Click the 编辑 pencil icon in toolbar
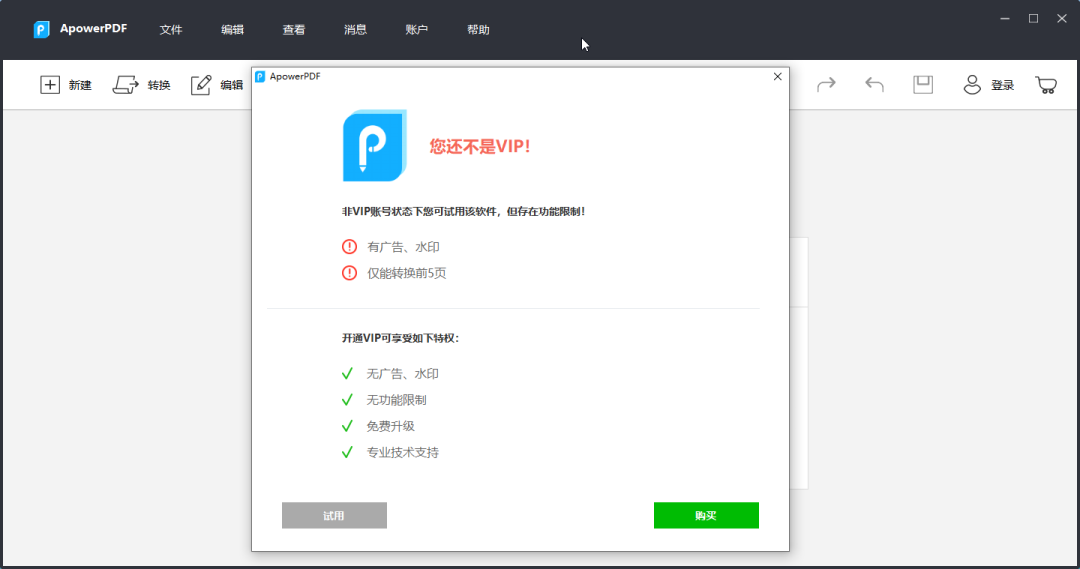Viewport: 1080px width, 569px height. [x=201, y=85]
